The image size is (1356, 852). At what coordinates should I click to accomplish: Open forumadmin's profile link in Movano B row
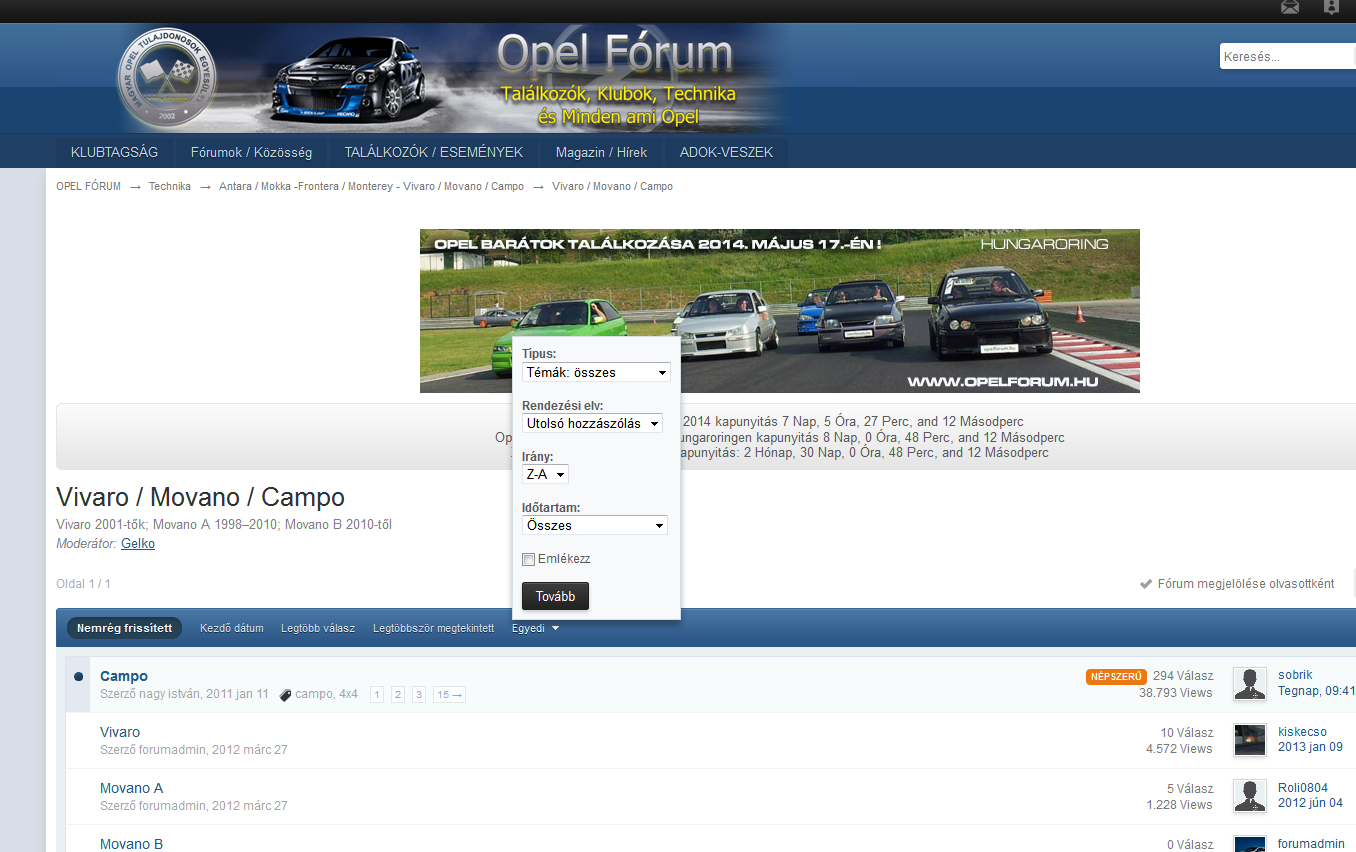(1311, 844)
